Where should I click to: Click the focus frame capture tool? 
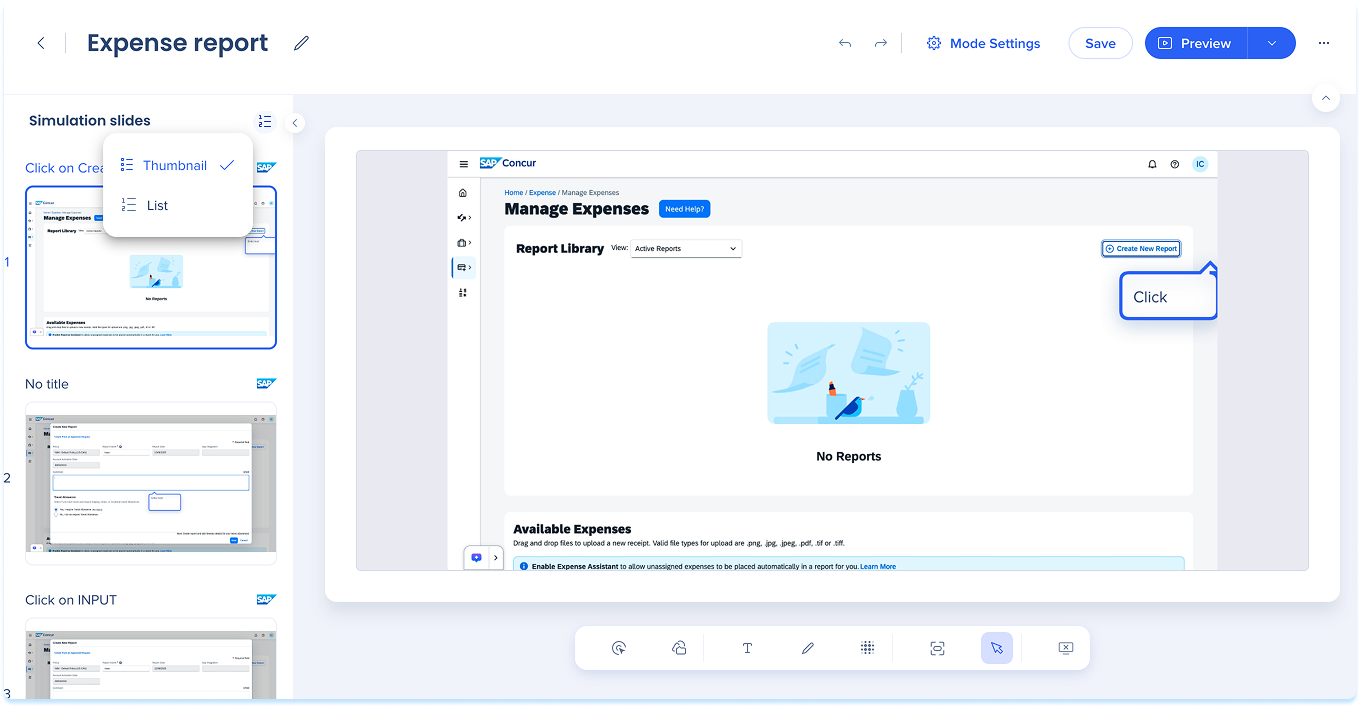pos(937,648)
